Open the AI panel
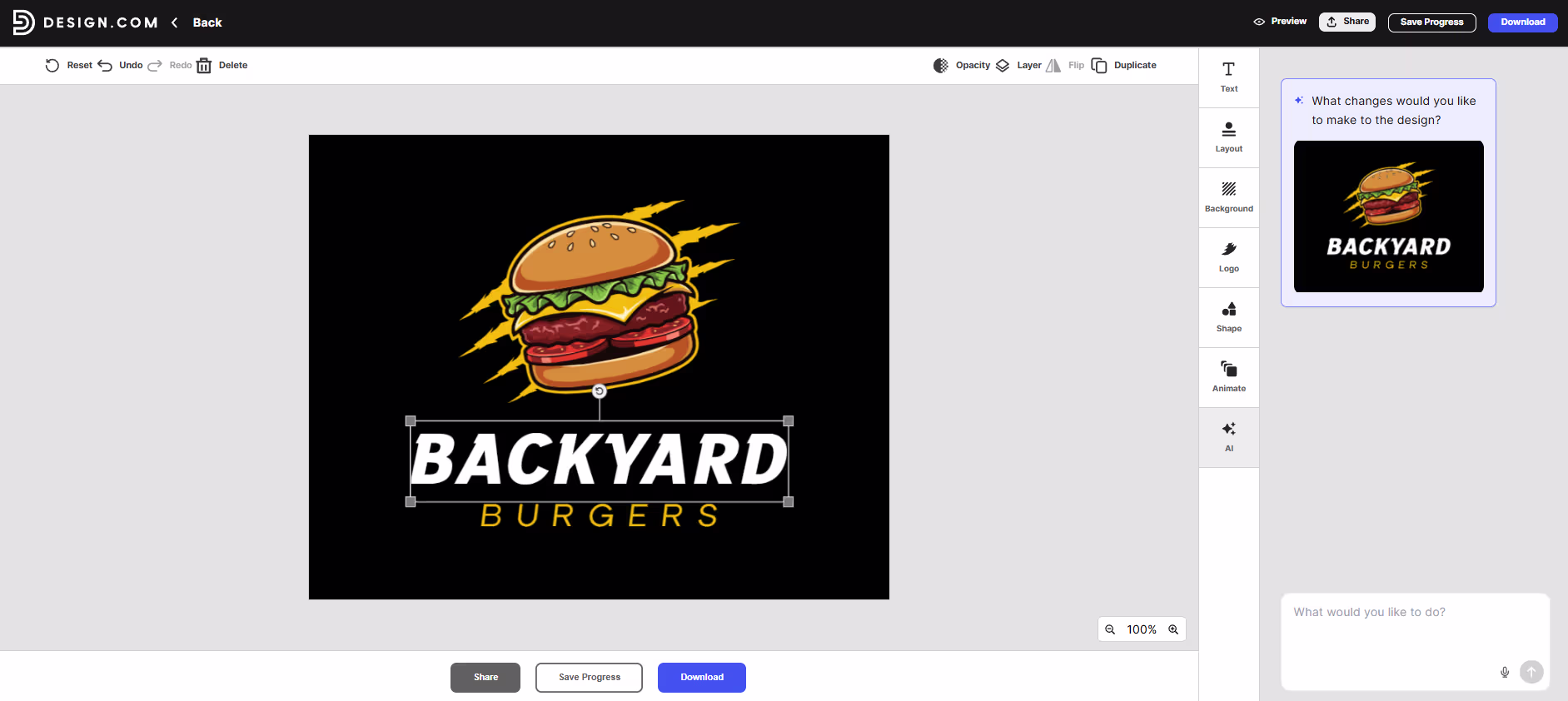The height and width of the screenshot is (701, 1568). pyautogui.click(x=1229, y=437)
